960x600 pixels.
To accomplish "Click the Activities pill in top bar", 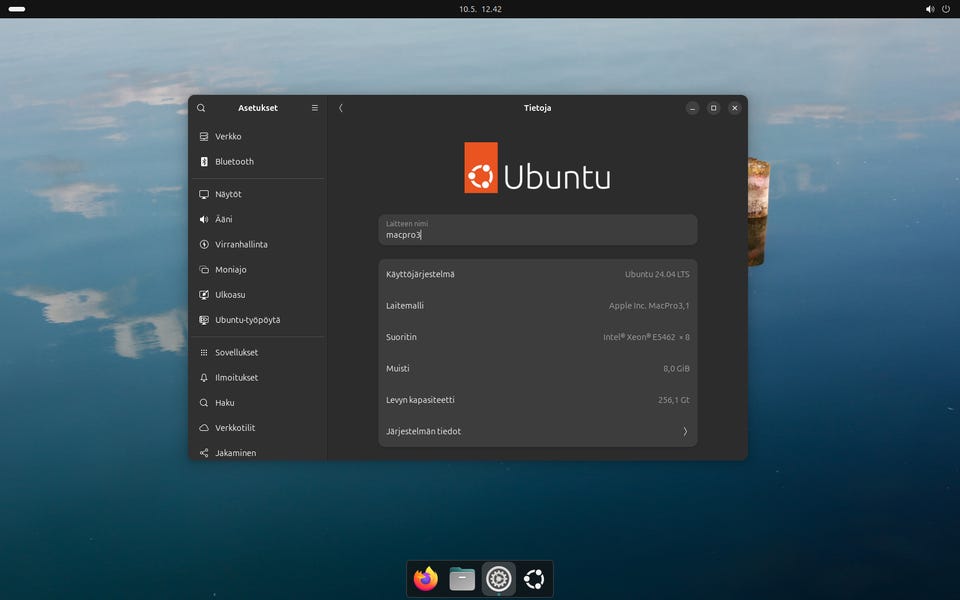I will (17, 9).
